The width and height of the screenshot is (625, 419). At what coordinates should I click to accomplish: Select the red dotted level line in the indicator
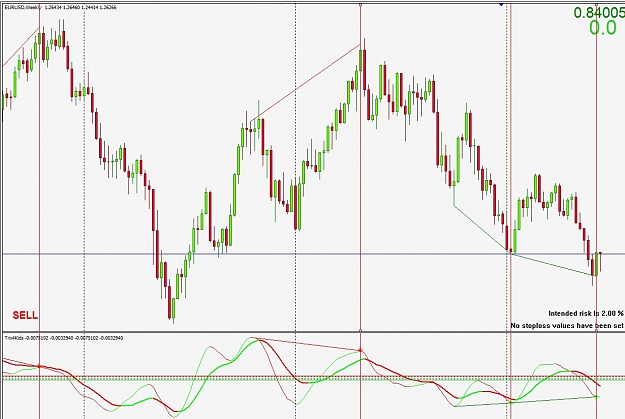tap(312, 376)
